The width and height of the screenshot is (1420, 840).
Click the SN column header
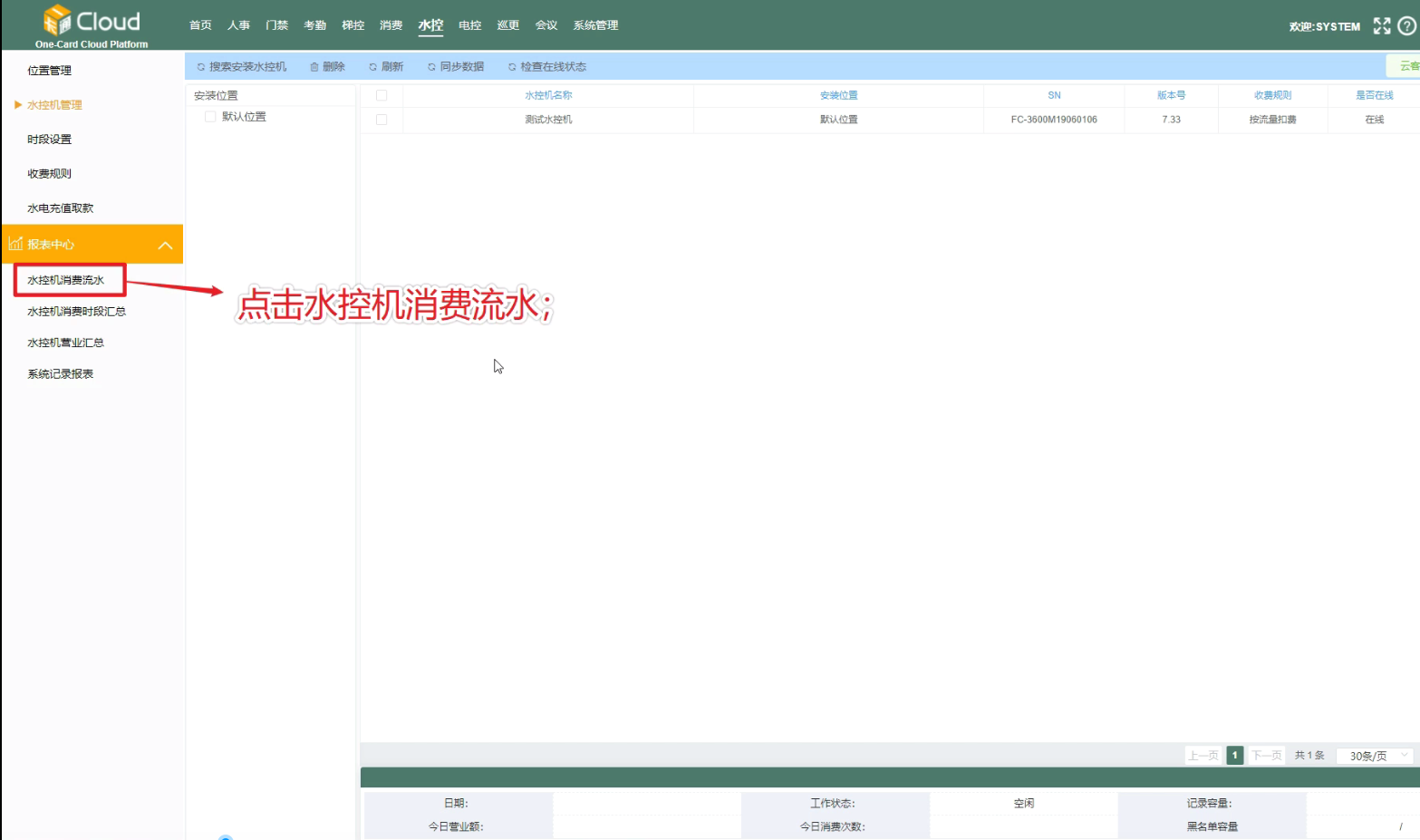coord(1054,95)
